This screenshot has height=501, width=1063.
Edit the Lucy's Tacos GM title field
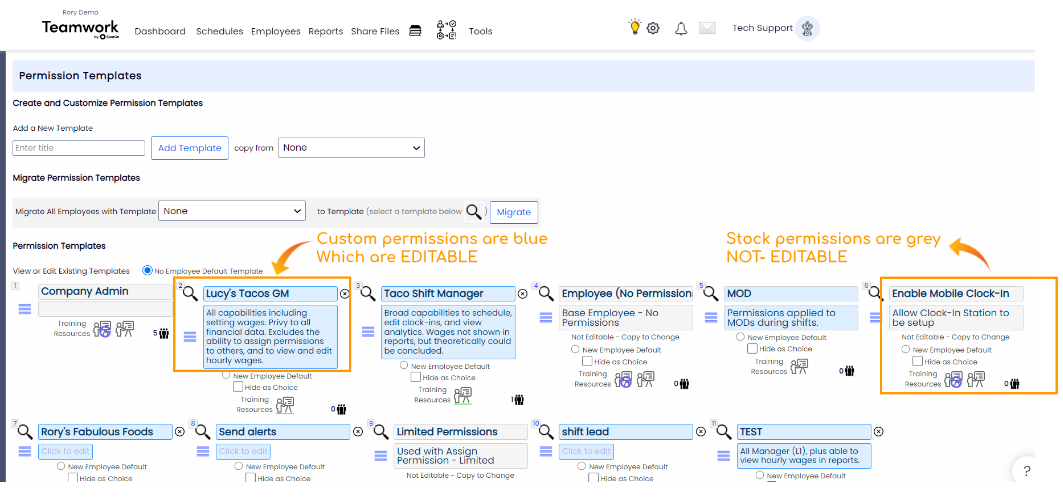270,294
